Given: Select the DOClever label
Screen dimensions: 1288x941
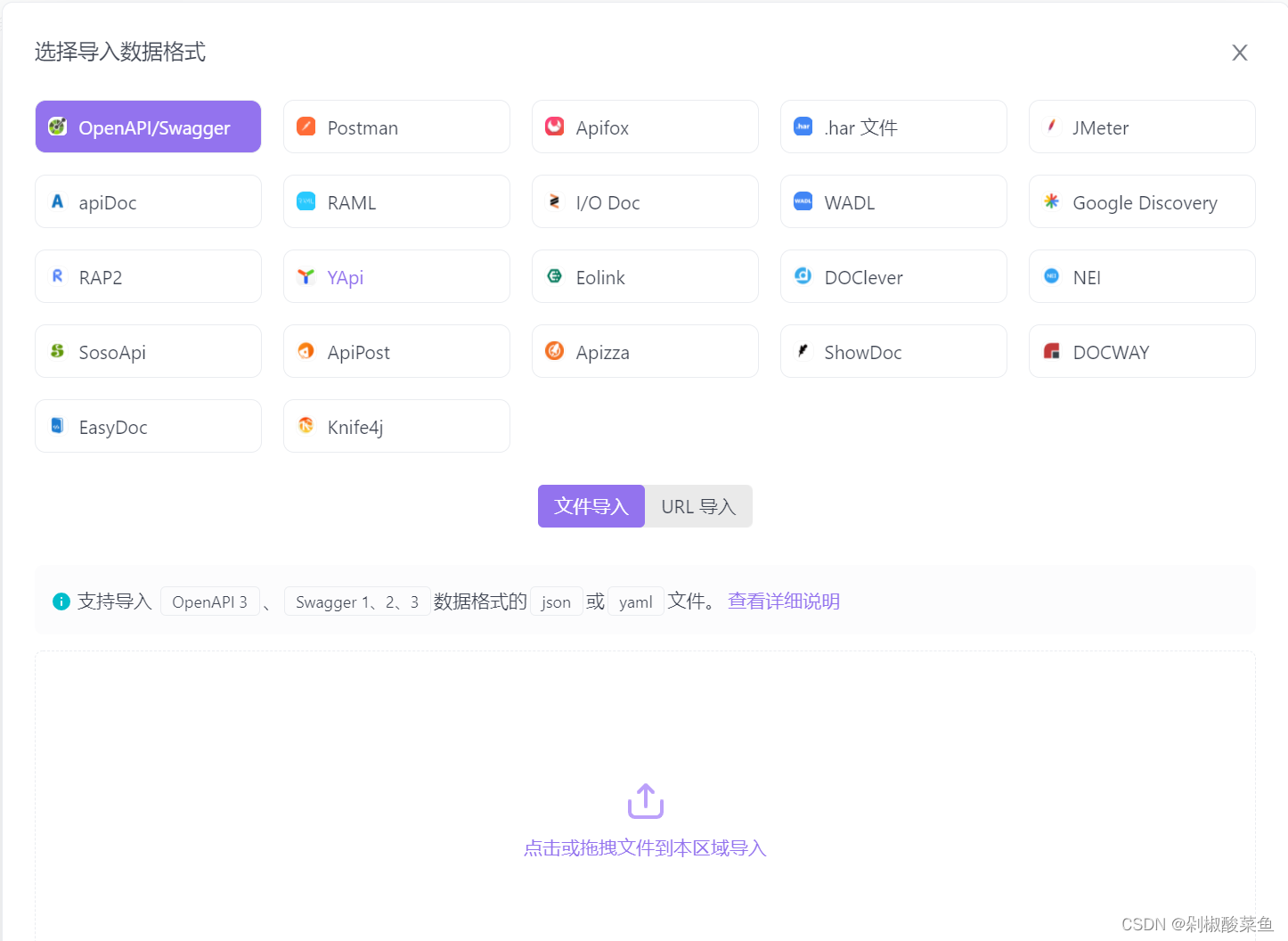Looking at the screenshot, I should click(x=864, y=277).
